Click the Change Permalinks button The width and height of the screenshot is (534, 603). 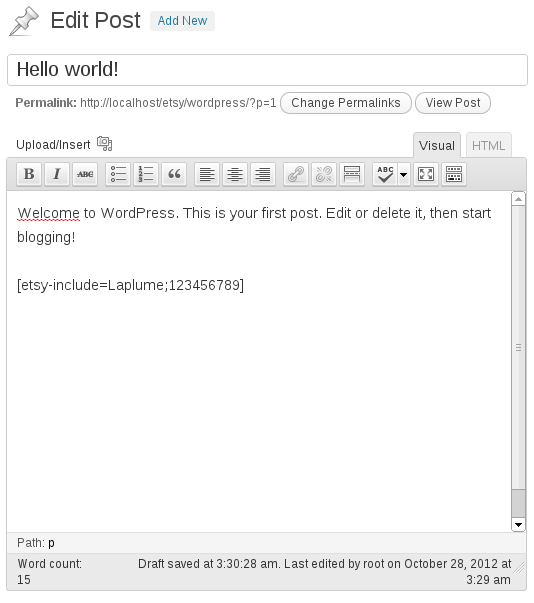[x=346, y=103]
